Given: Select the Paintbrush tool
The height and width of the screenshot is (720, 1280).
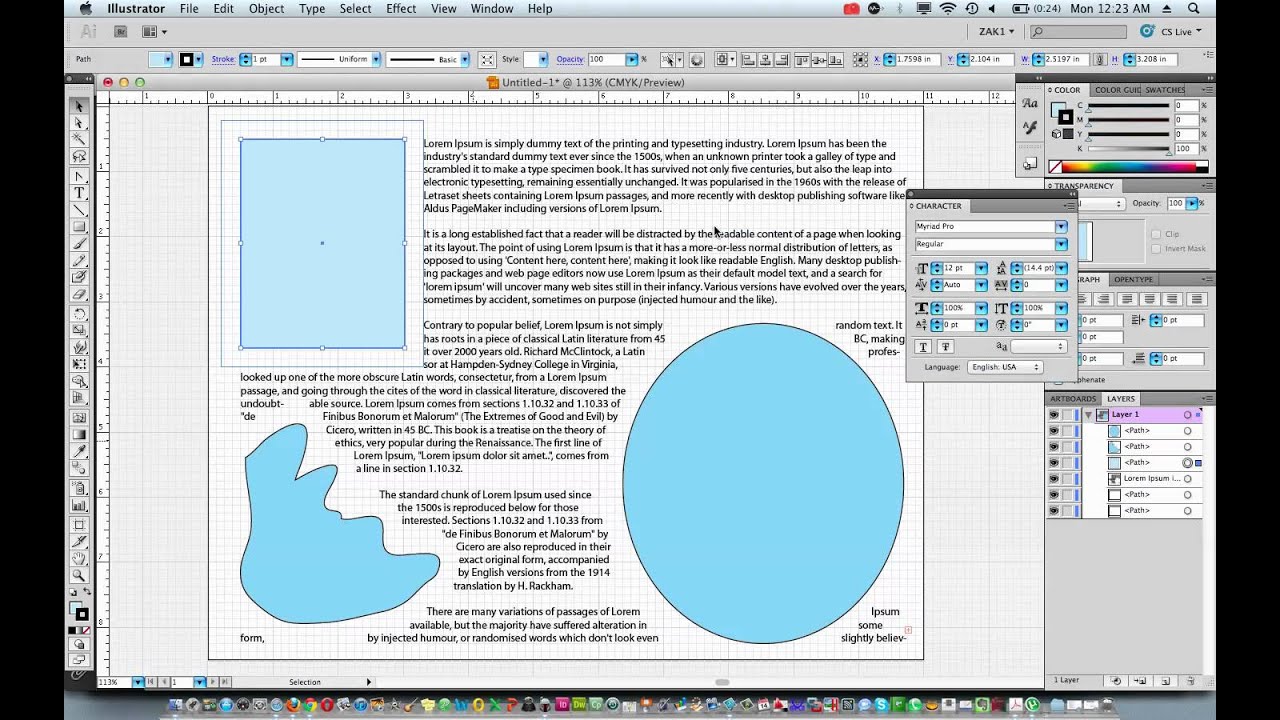Looking at the screenshot, I should [x=79, y=245].
